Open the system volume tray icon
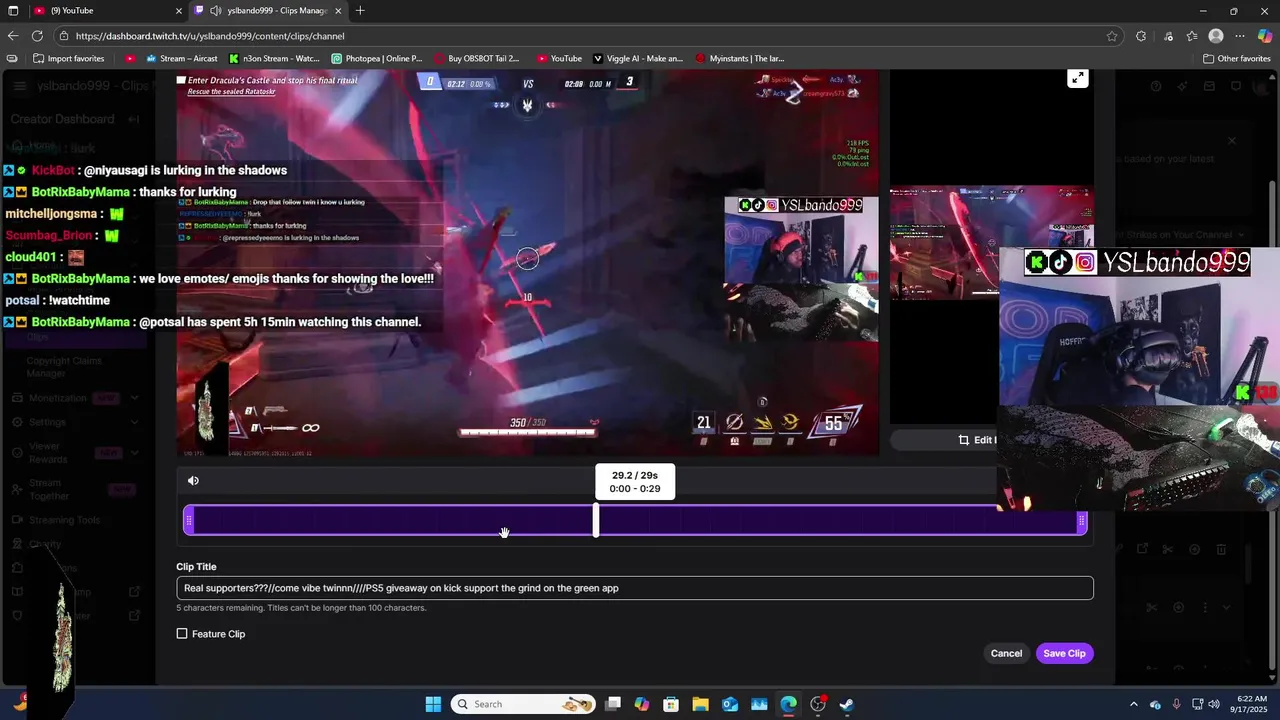Screen dimensions: 1280x720 1214,704
